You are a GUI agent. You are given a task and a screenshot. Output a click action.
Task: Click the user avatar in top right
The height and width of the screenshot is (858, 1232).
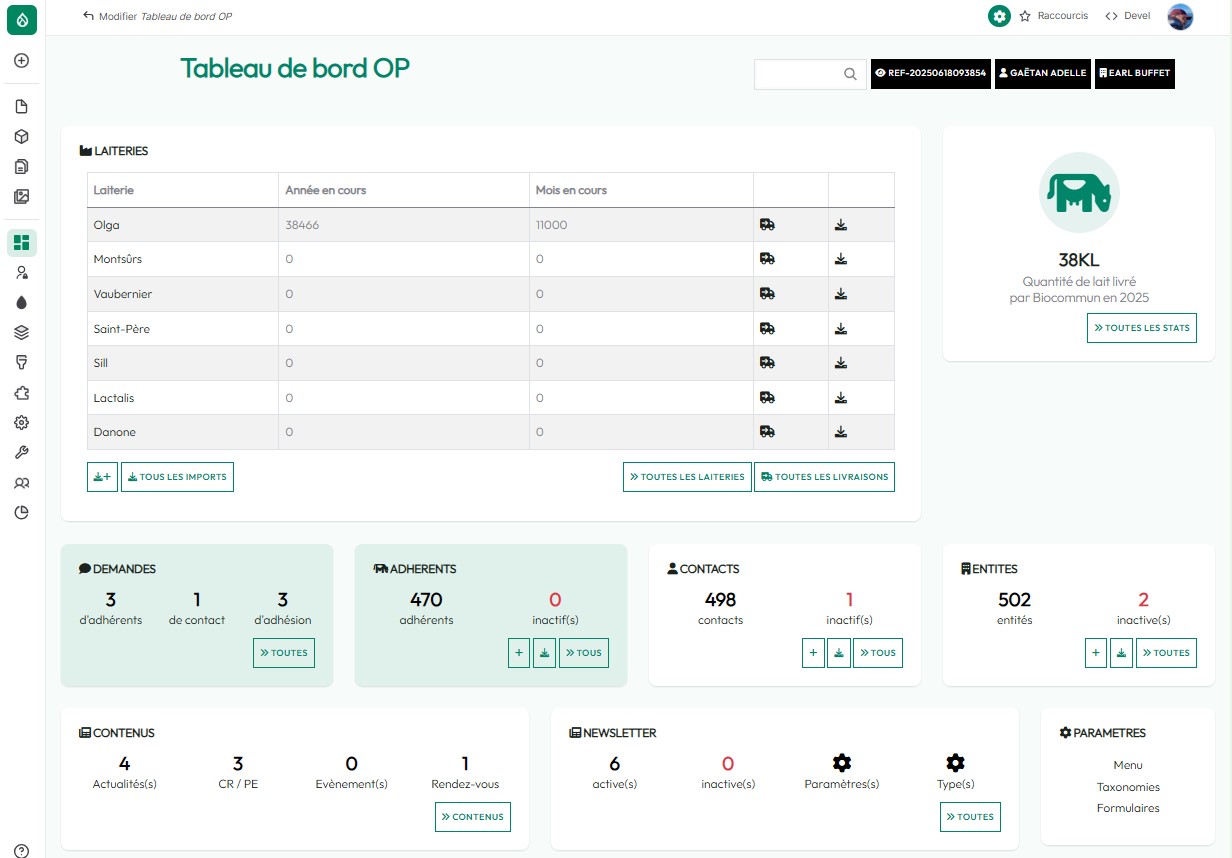[x=1180, y=16]
